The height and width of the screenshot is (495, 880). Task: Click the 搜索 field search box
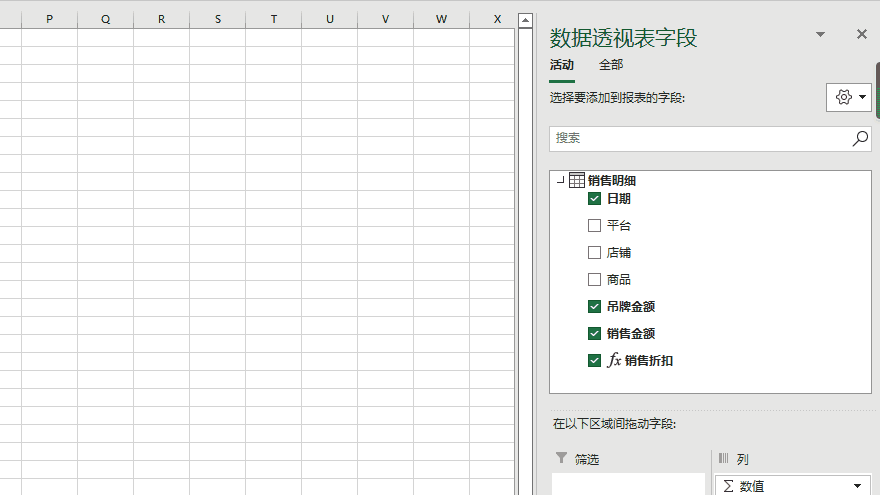point(710,138)
